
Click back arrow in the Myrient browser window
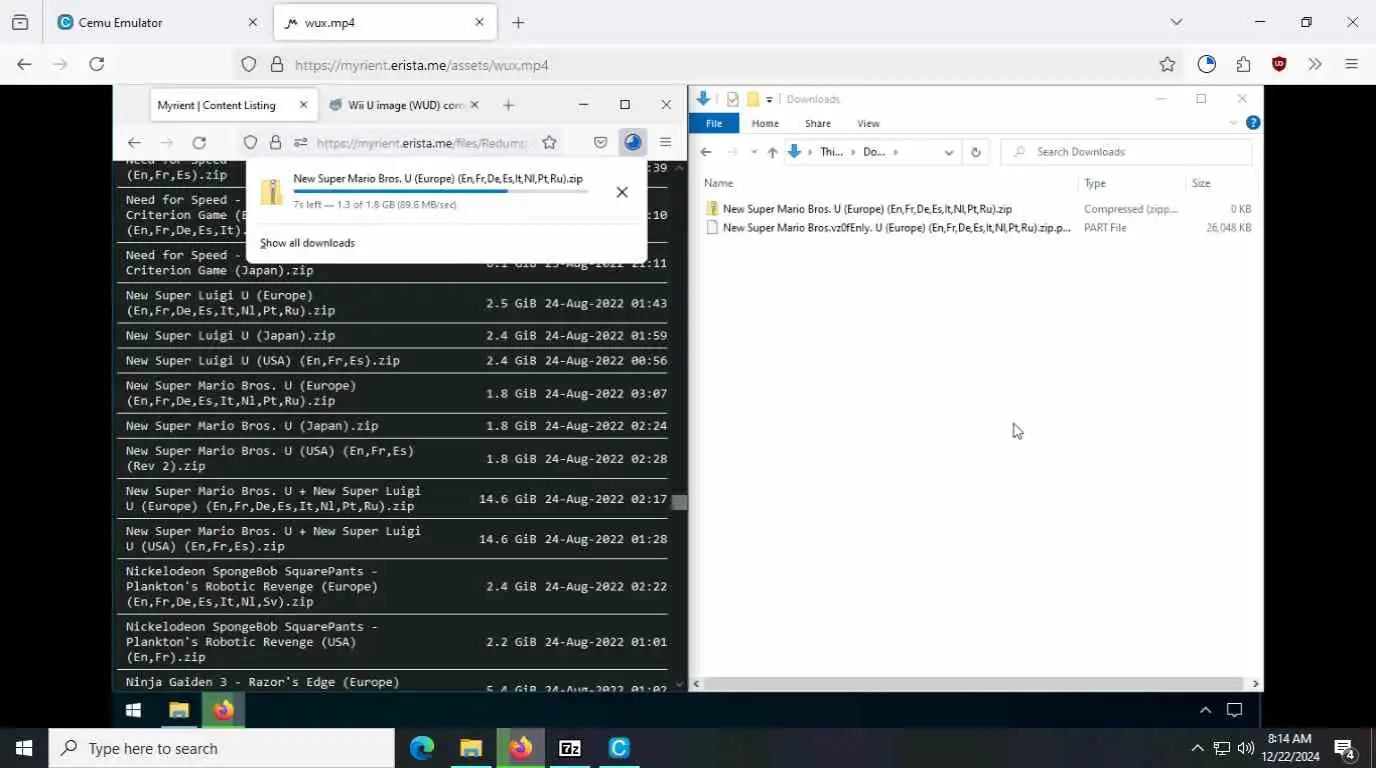tap(134, 143)
